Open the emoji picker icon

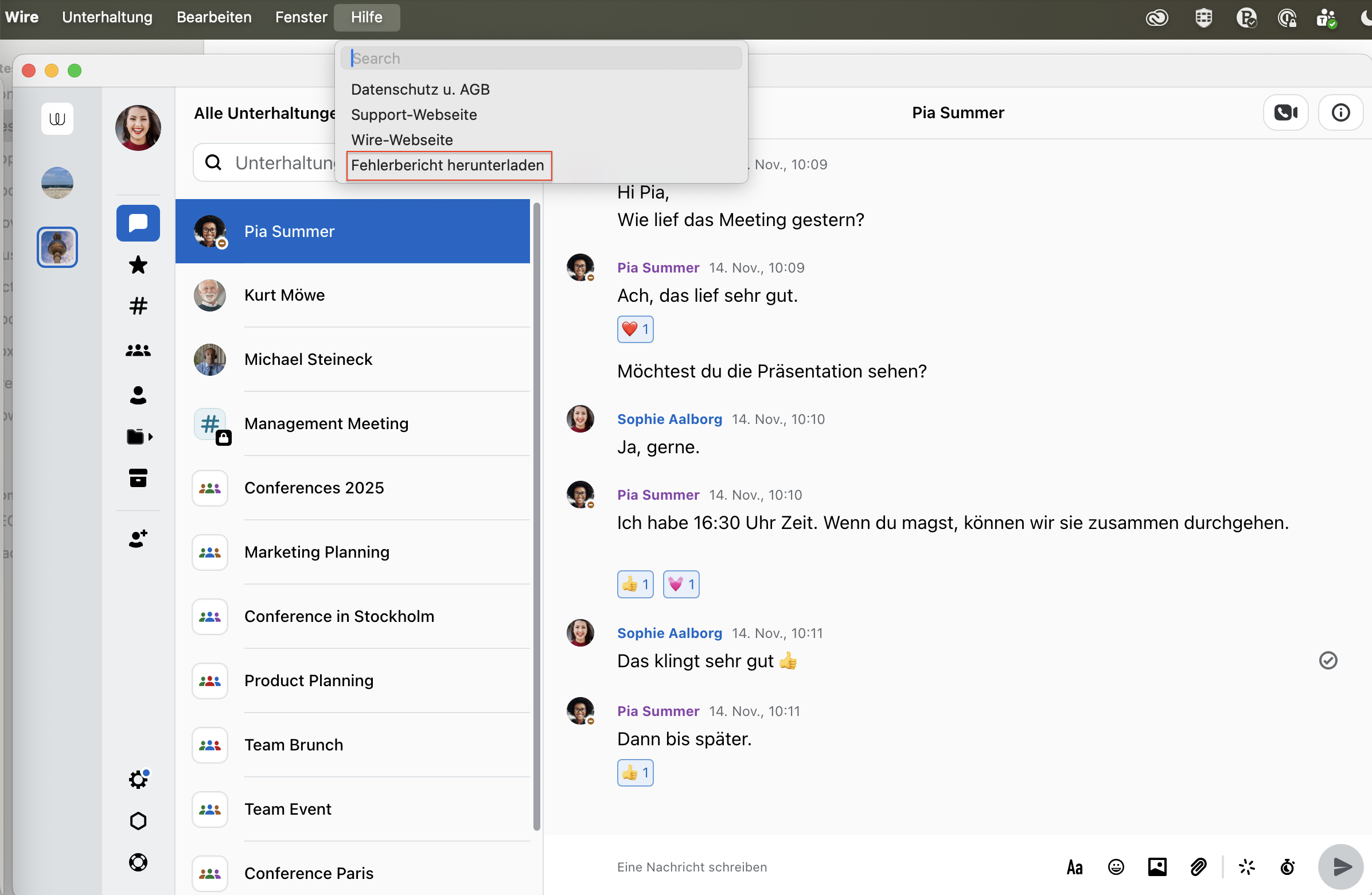pyautogui.click(x=1116, y=867)
